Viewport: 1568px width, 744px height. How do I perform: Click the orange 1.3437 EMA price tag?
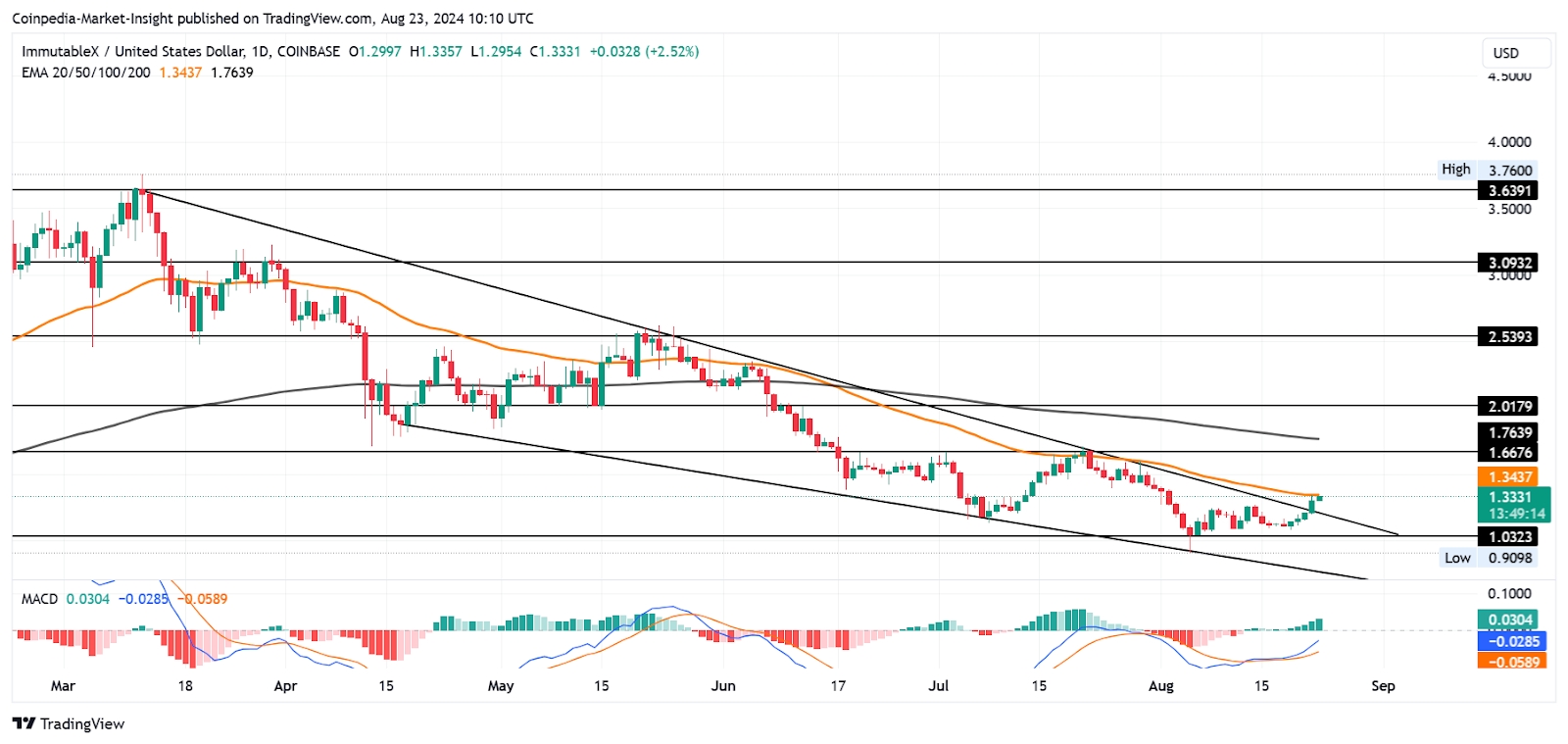1509,477
